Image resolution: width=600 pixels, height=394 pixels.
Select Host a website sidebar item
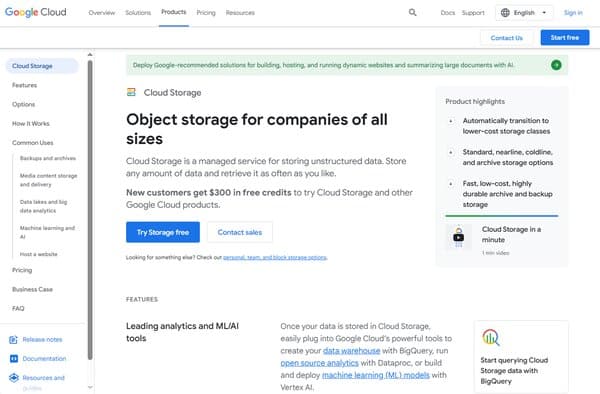pyautogui.click(x=38, y=254)
